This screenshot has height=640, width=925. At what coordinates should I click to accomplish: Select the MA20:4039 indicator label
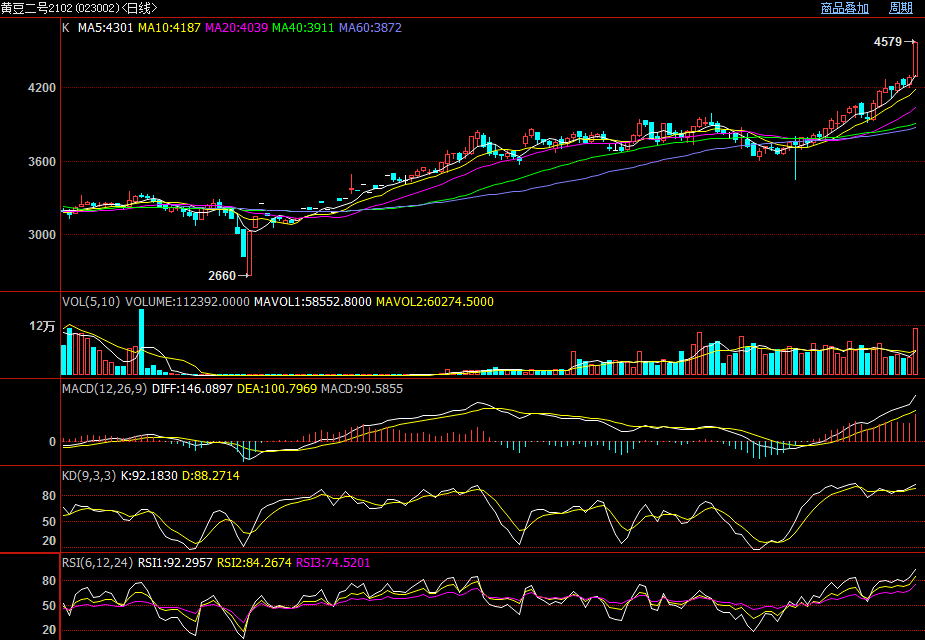[237, 28]
